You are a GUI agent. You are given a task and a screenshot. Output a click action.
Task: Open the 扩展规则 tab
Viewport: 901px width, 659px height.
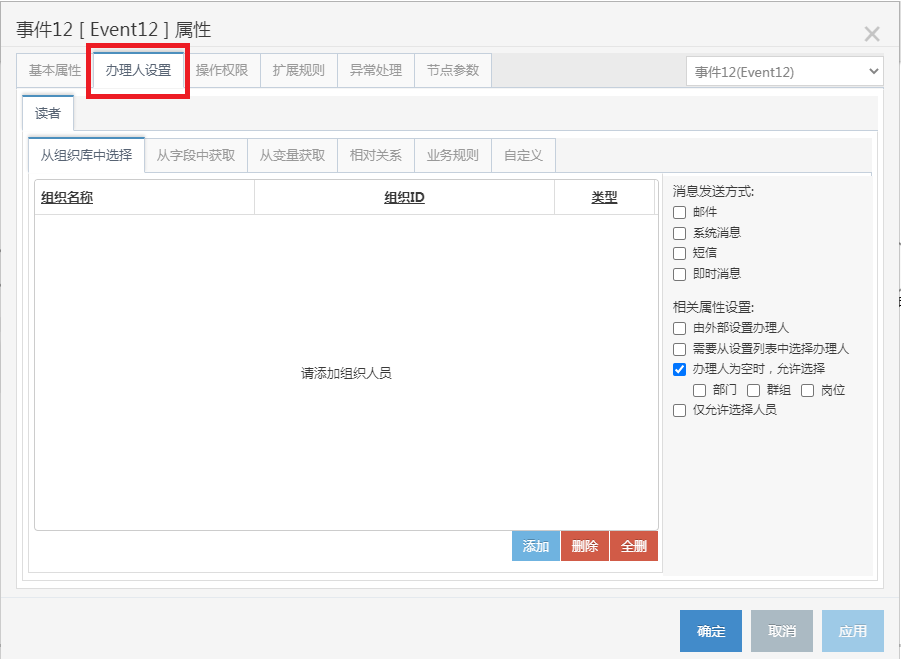299,70
